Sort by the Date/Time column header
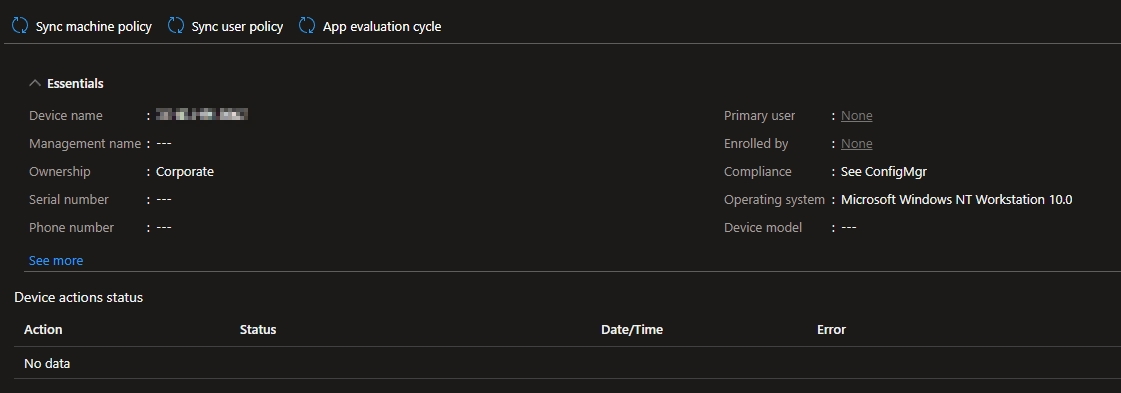1121x393 pixels. (632, 329)
